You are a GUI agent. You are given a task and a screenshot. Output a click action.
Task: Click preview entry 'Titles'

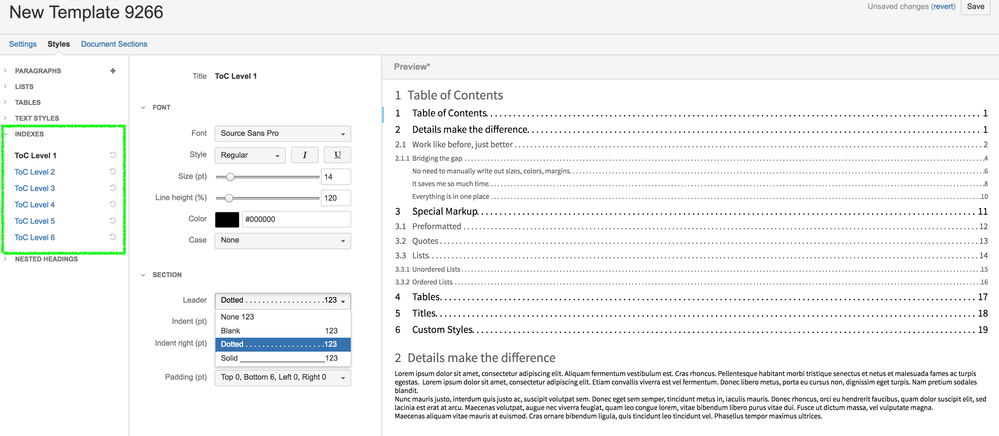coord(424,314)
